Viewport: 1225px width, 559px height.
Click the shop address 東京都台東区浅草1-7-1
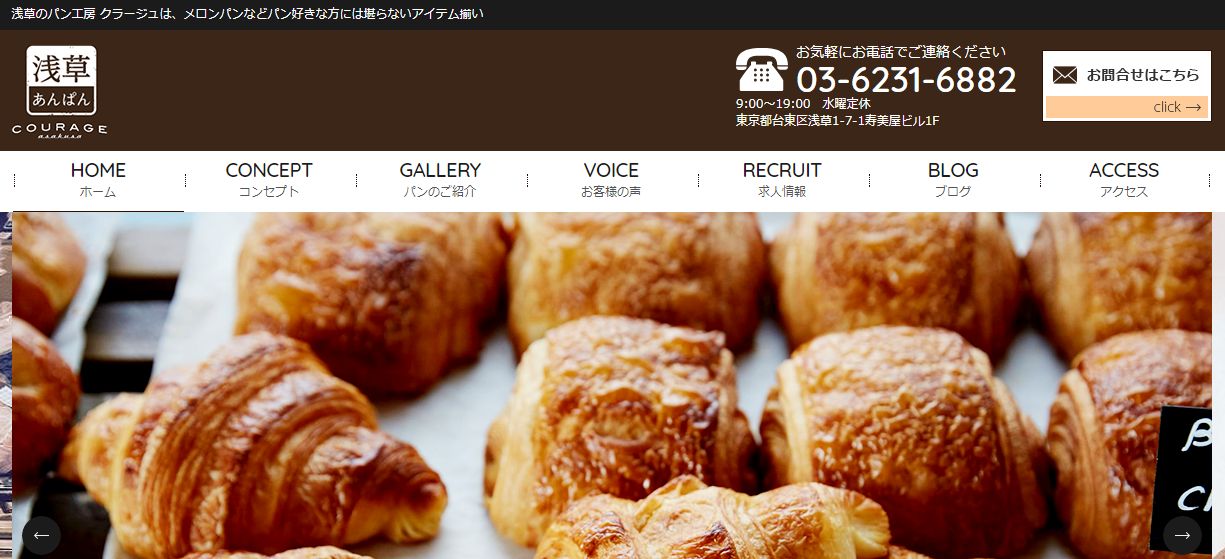point(837,121)
